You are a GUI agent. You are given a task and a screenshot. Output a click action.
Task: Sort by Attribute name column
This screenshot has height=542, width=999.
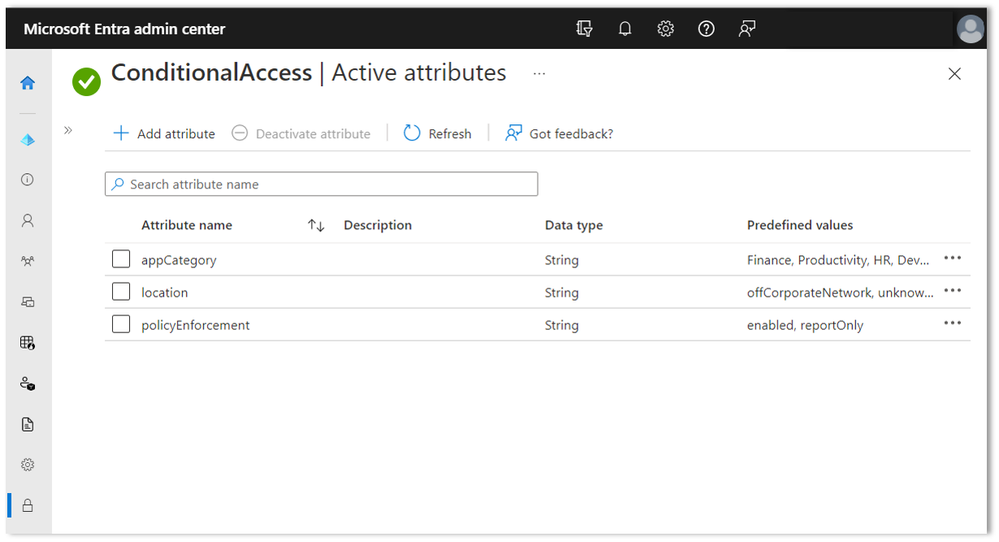(316, 226)
